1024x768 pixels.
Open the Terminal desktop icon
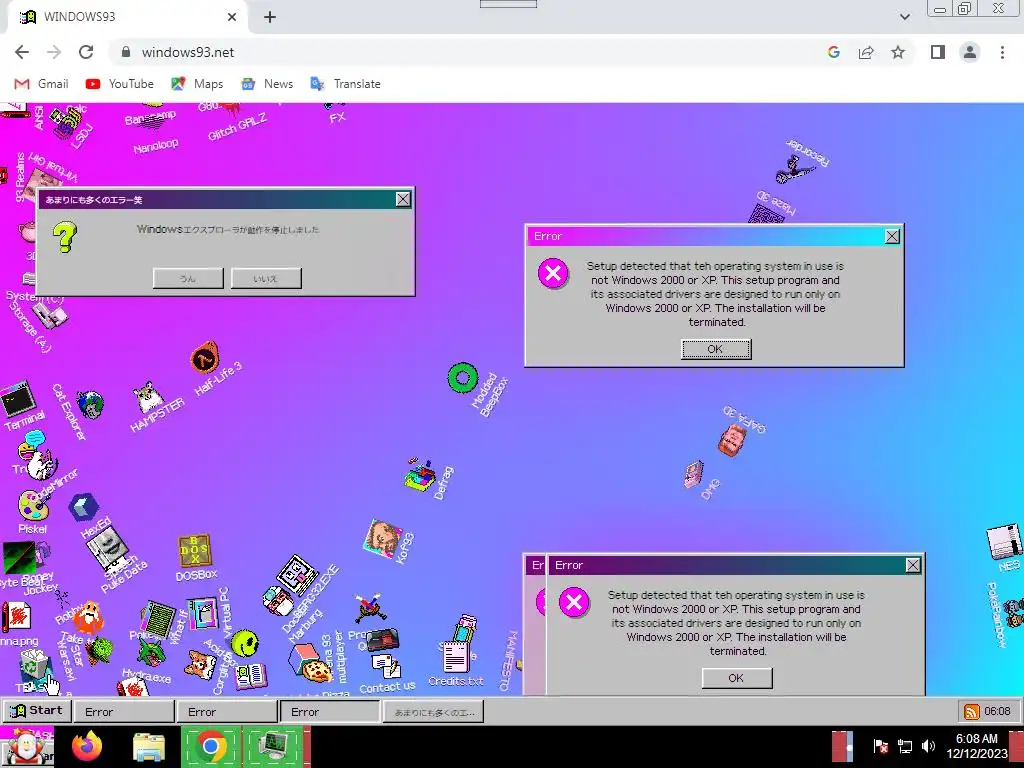pos(18,399)
